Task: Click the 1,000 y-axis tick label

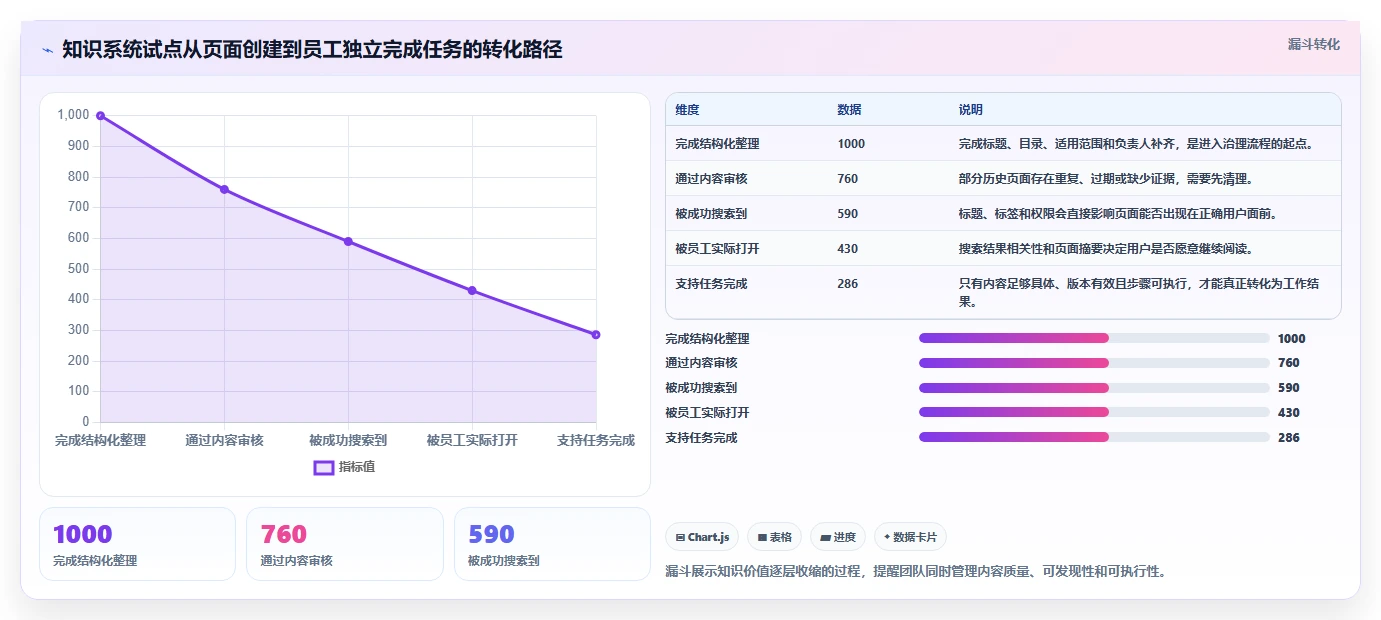Action: 73,115
